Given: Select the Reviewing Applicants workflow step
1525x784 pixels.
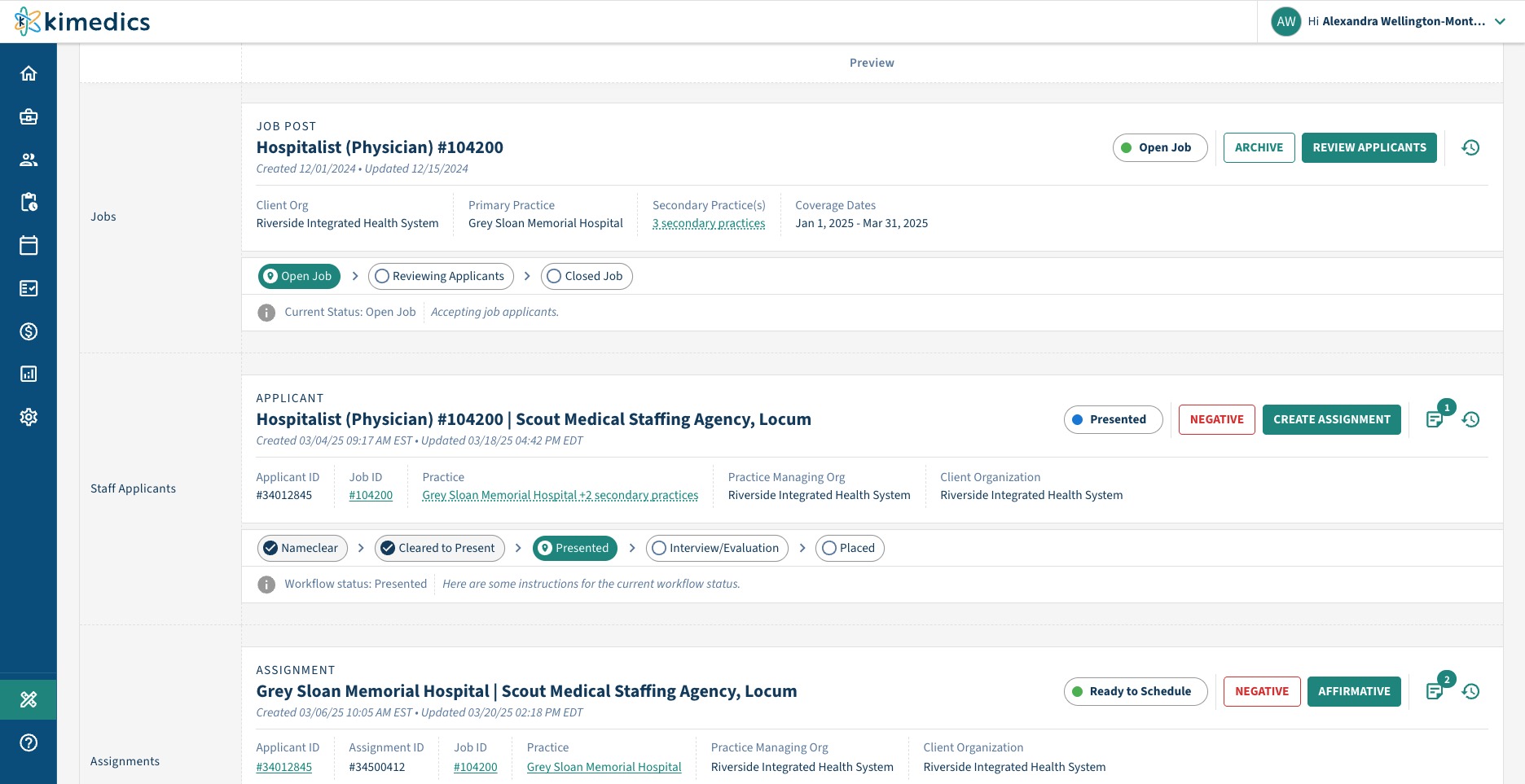Looking at the screenshot, I should [x=441, y=276].
